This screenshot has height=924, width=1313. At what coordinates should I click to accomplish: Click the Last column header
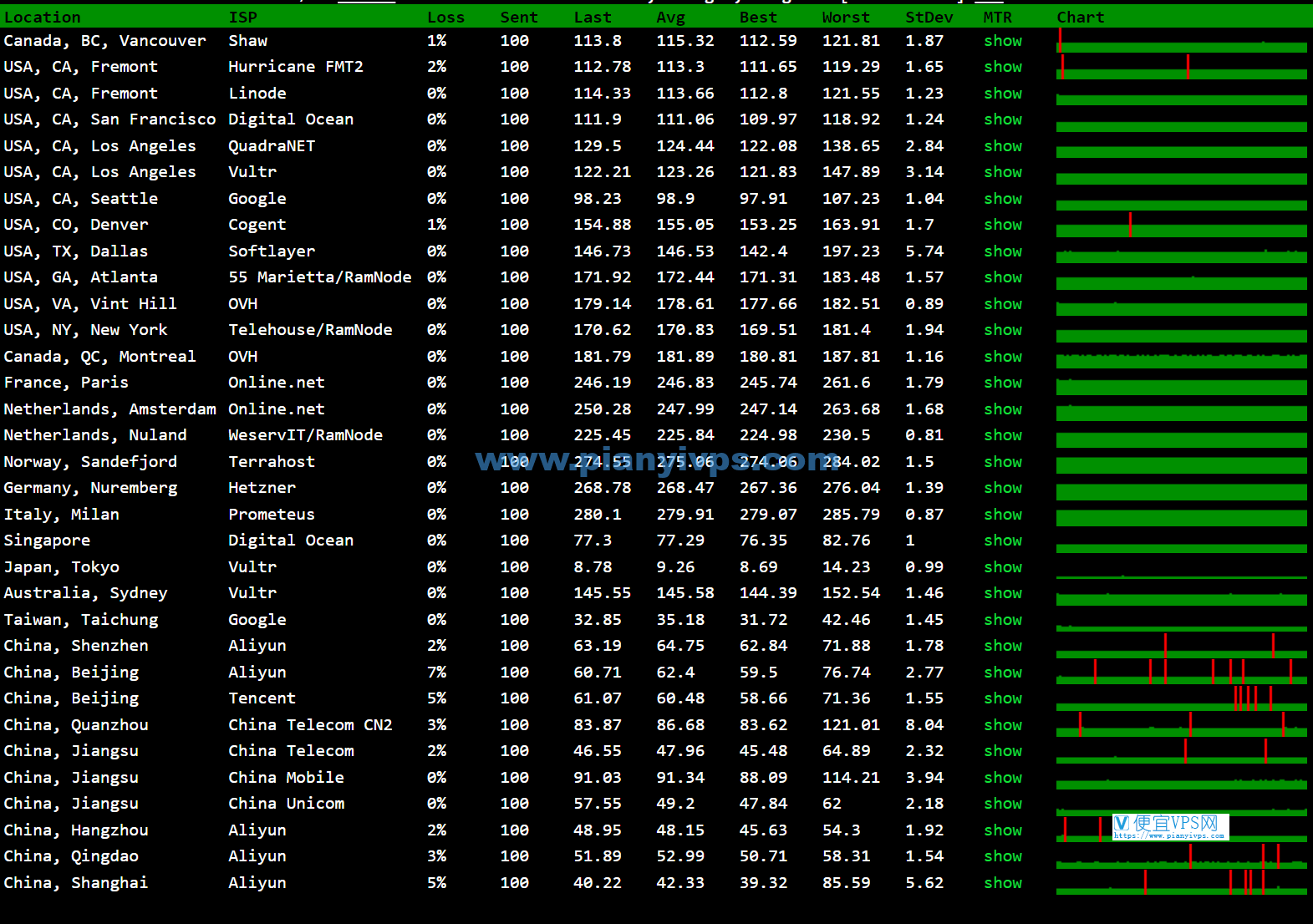(x=593, y=18)
